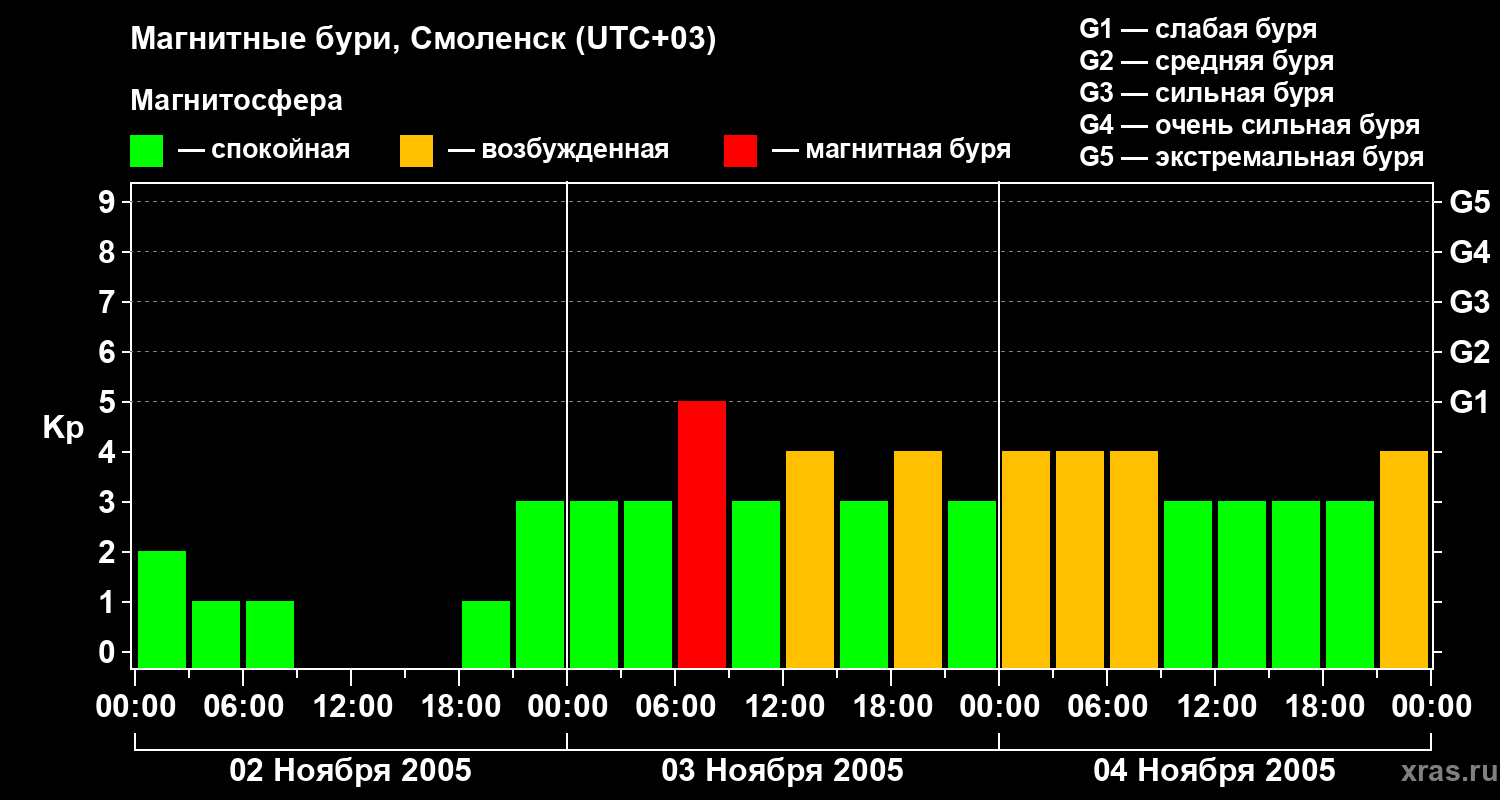Click 'G5 — экстремальная буря' description
The width and height of the screenshot is (1500, 800).
click(x=1252, y=157)
